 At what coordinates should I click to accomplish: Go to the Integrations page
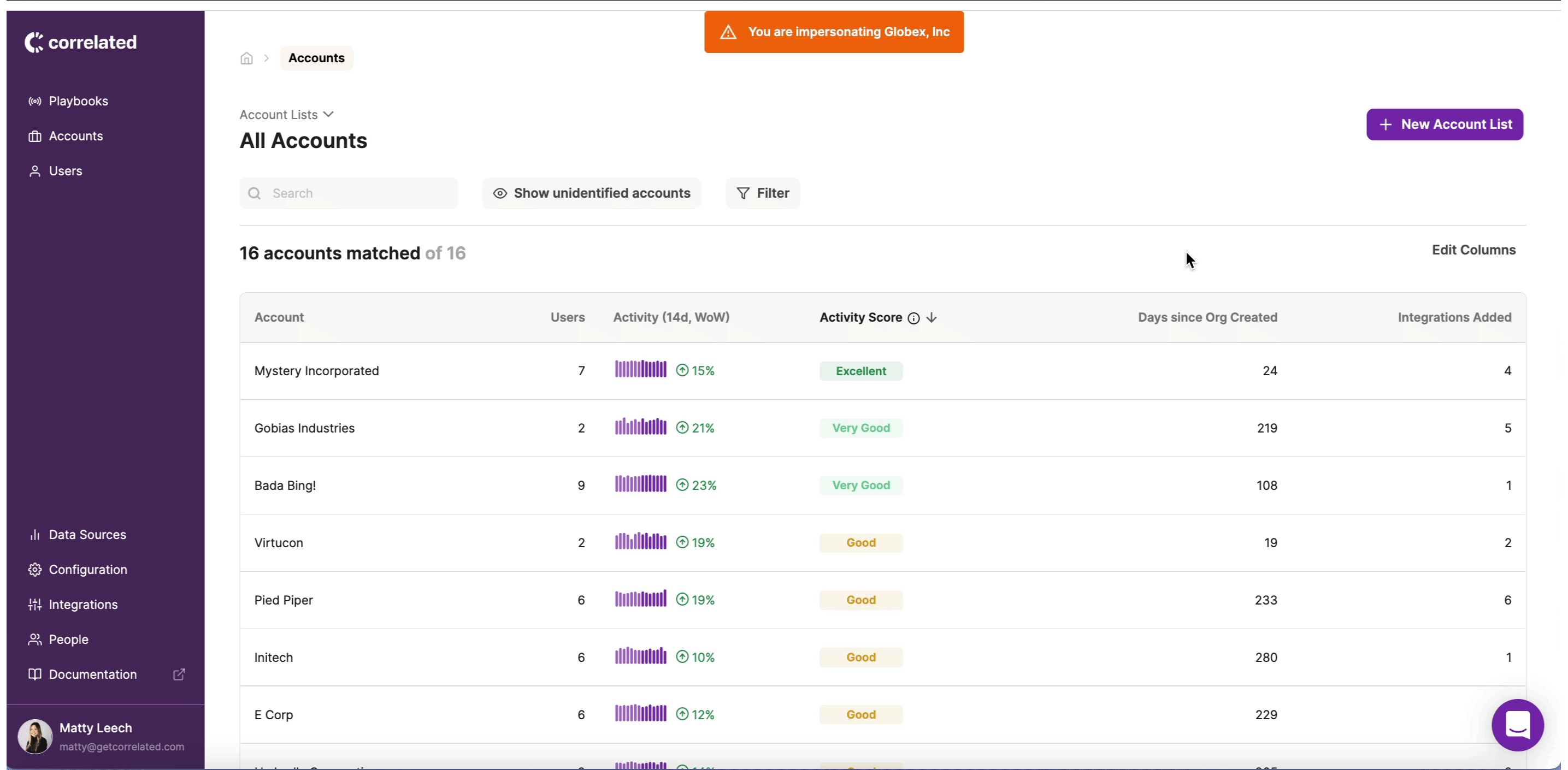tap(83, 605)
